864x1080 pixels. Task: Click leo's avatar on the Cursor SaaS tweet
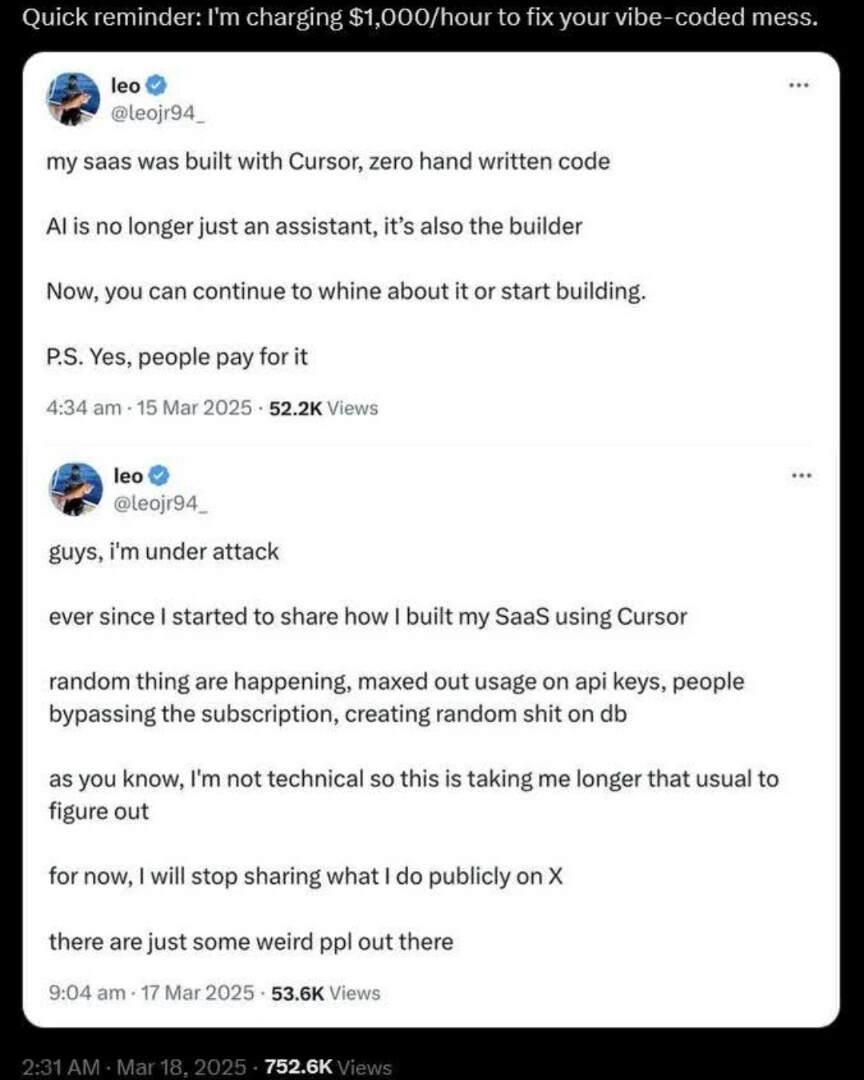(74, 99)
